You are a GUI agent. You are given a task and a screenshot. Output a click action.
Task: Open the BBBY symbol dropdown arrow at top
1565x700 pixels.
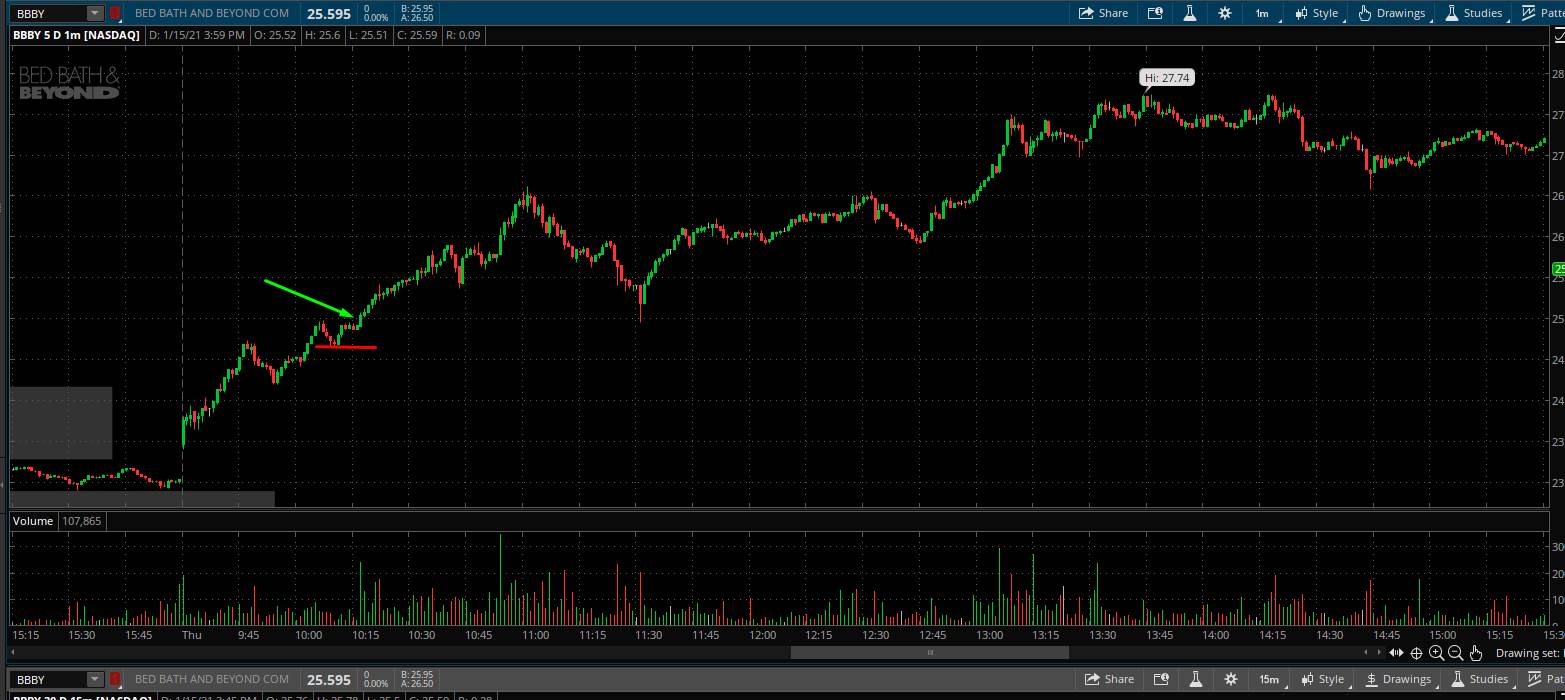[94, 13]
